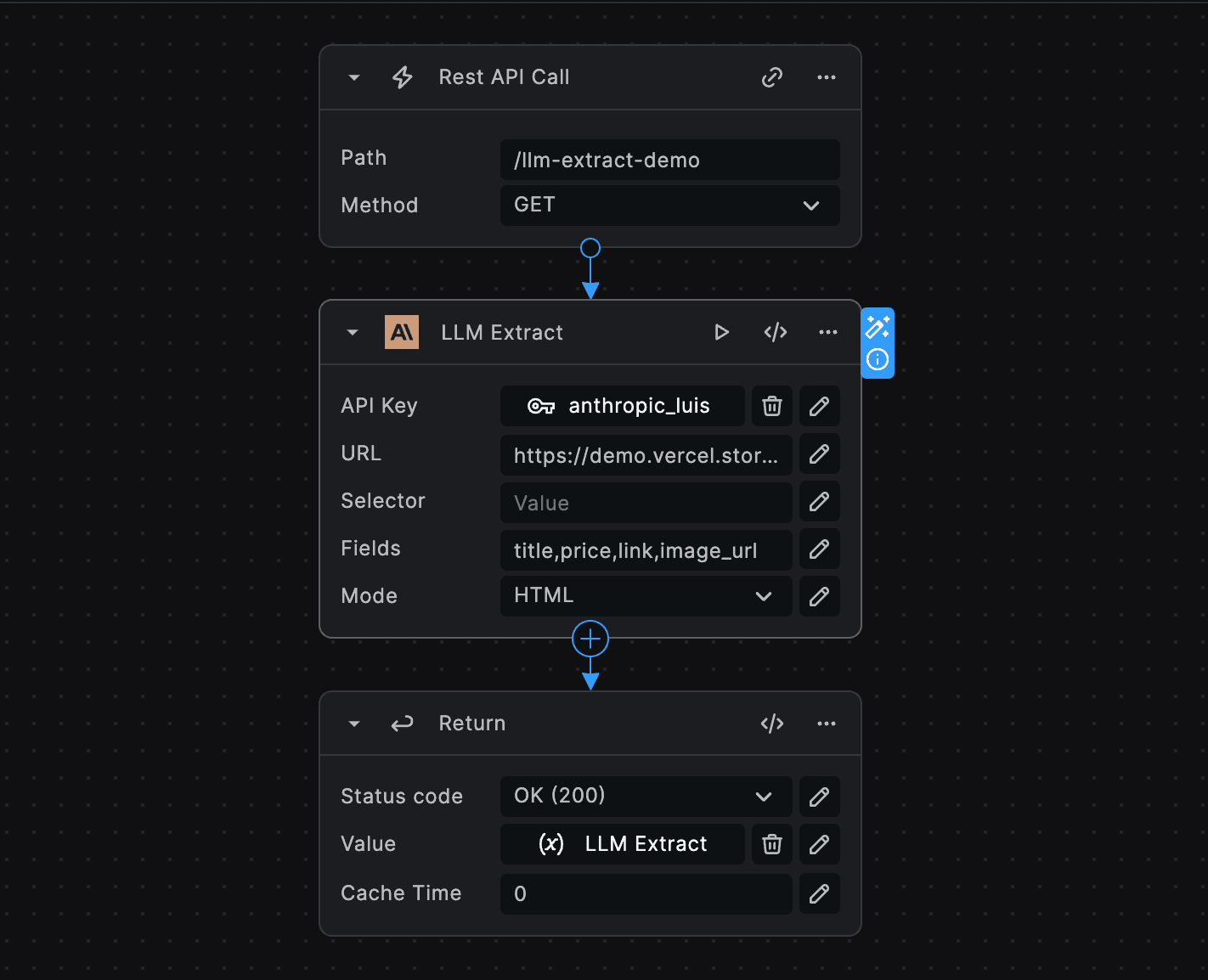This screenshot has width=1208, height=980.
Task: Edit the URL field with the pencil icon
Action: pyautogui.click(x=819, y=454)
